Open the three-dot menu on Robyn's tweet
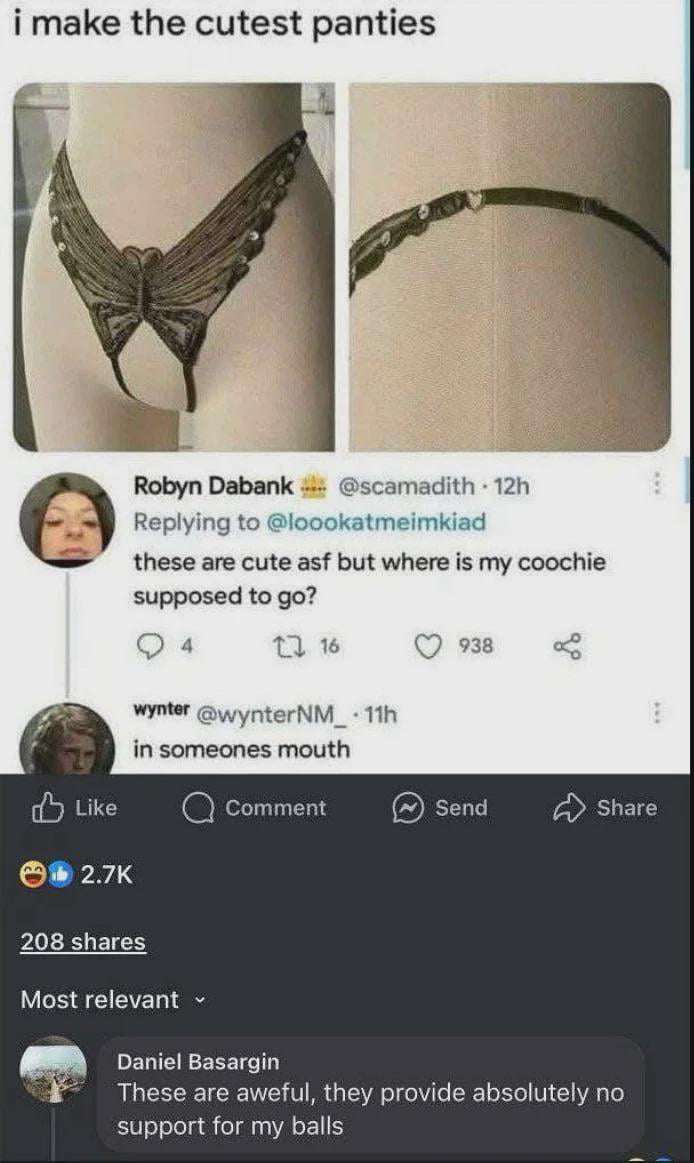Screen dimensions: 694x1163 (x=658, y=486)
